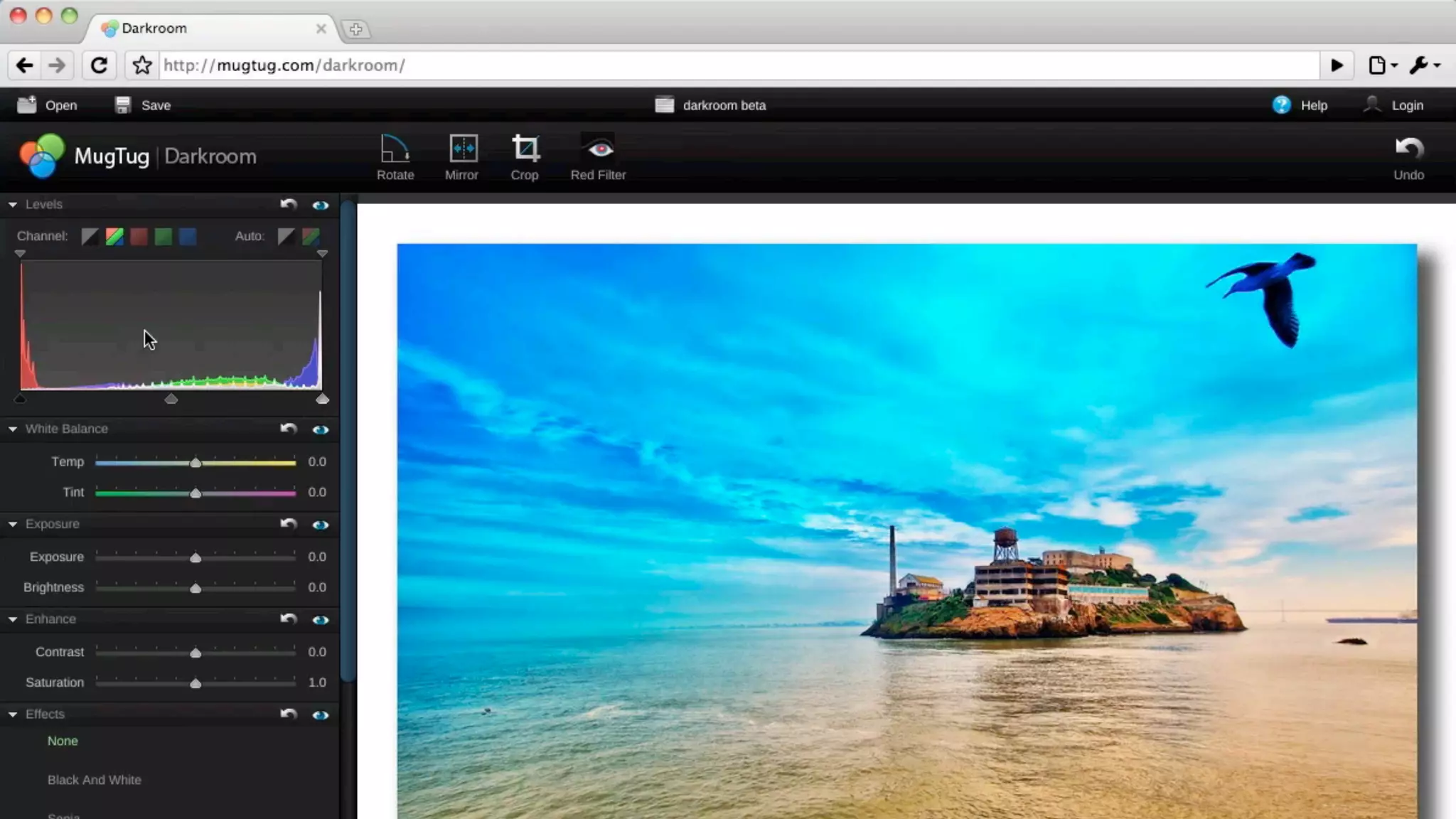Click the Undo arrow icon
This screenshot has width=1456, height=819.
pyautogui.click(x=1408, y=149)
